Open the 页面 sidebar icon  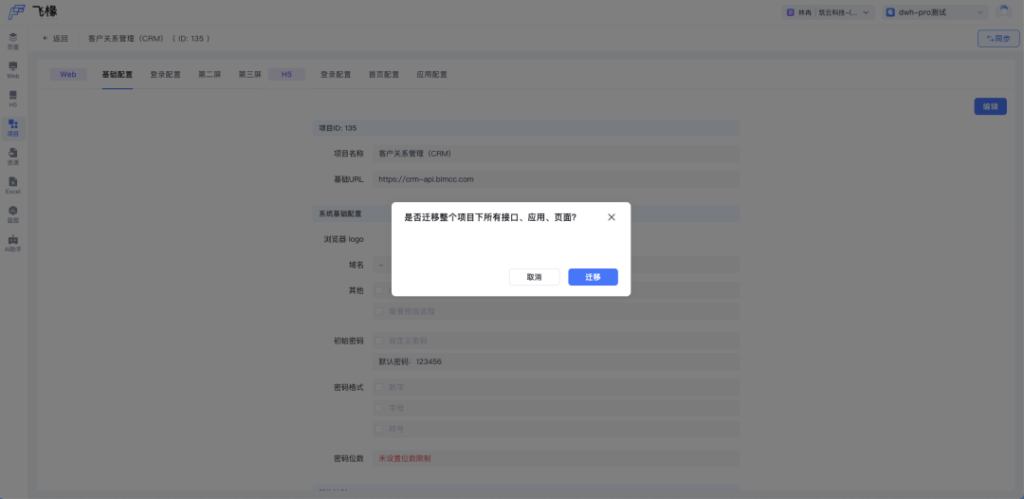click(13, 41)
